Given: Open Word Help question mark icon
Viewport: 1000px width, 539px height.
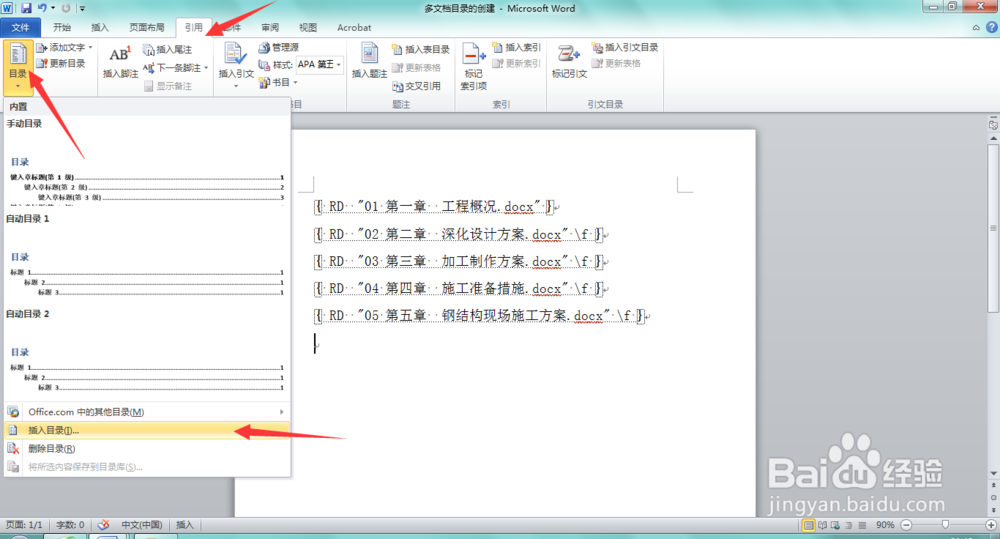Looking at the screenshot, I should pos(992,27).
